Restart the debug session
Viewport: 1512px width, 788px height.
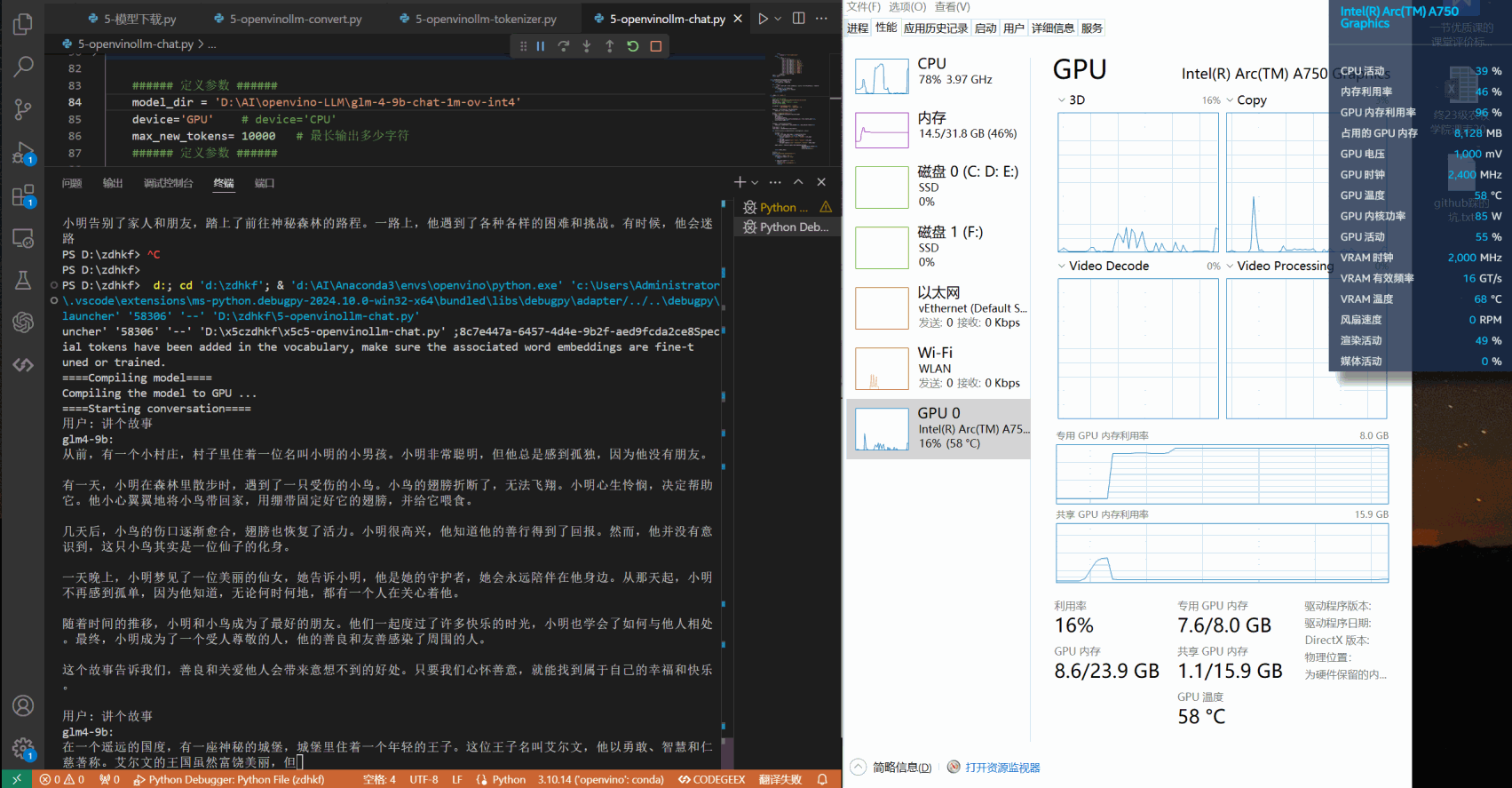[633, 46]
